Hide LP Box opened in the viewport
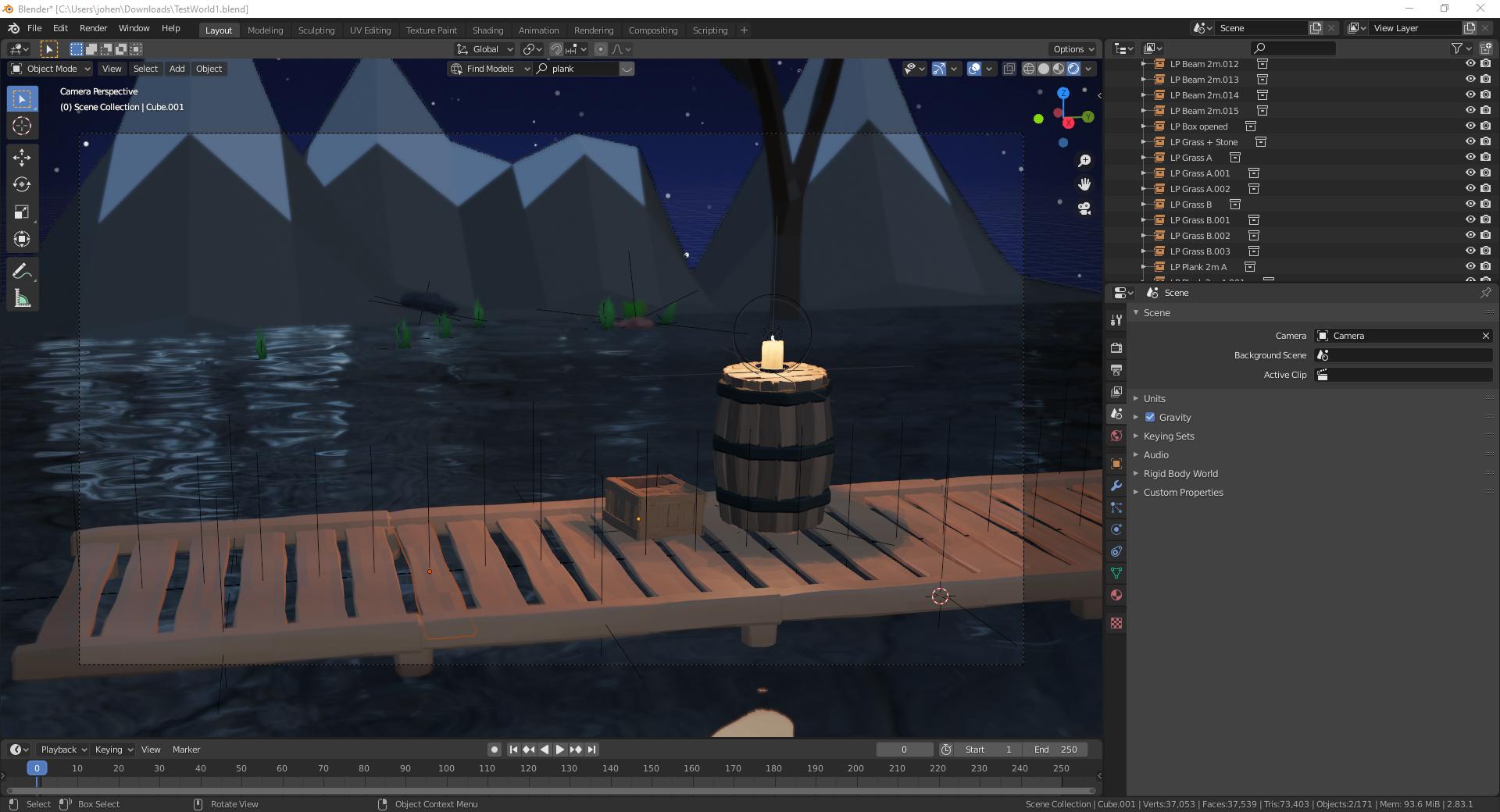This screenshot has height=812, width=1500. point(1469,126)
